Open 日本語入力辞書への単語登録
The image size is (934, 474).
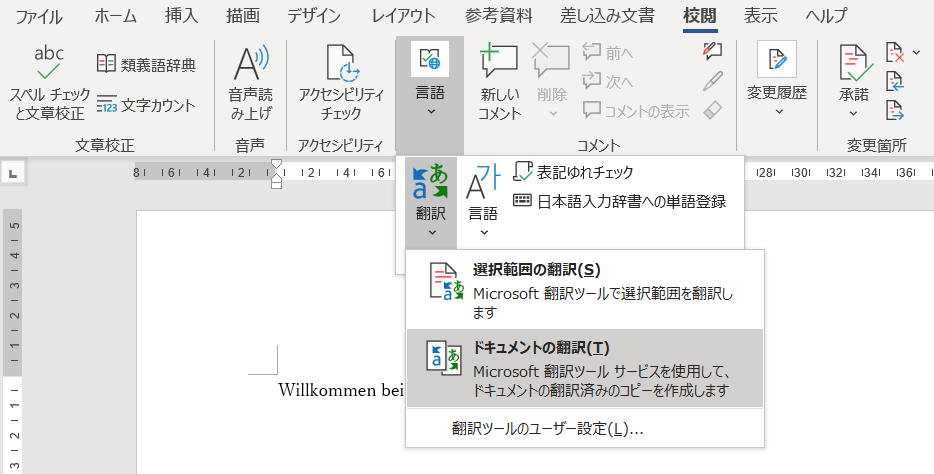coord(619,201)
